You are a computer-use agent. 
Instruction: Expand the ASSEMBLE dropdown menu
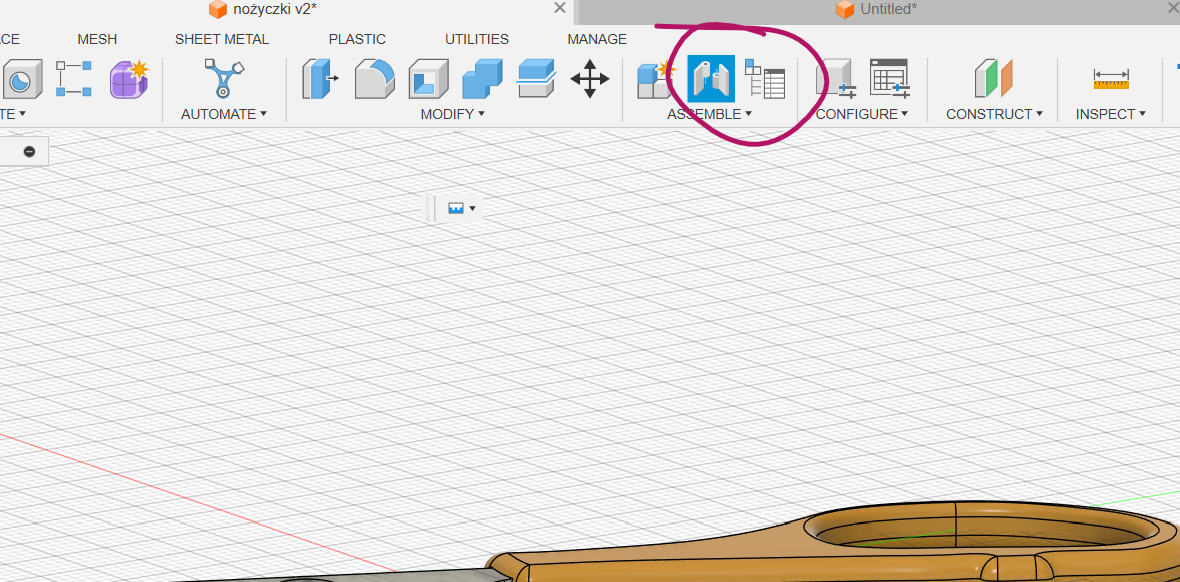tap(748, 114)
